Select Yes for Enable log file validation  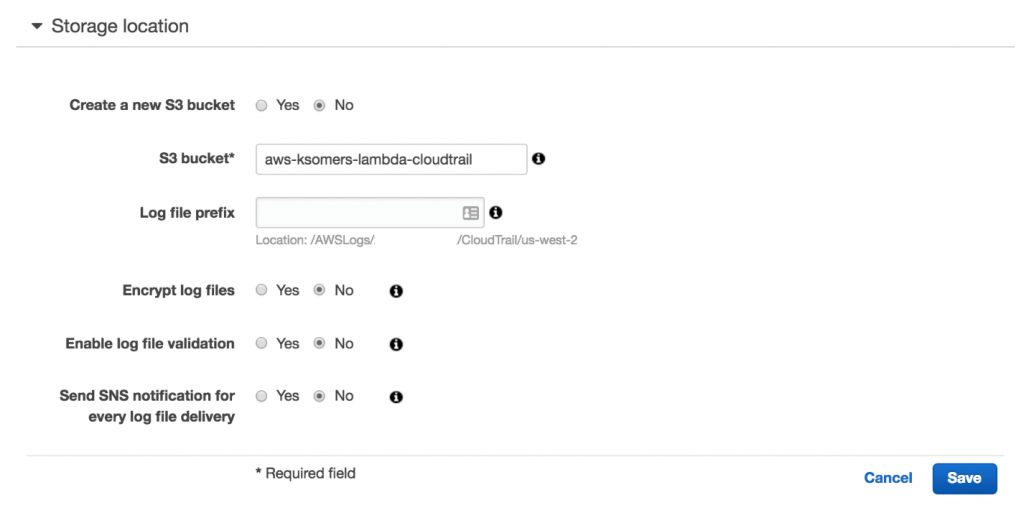point(262,344)
